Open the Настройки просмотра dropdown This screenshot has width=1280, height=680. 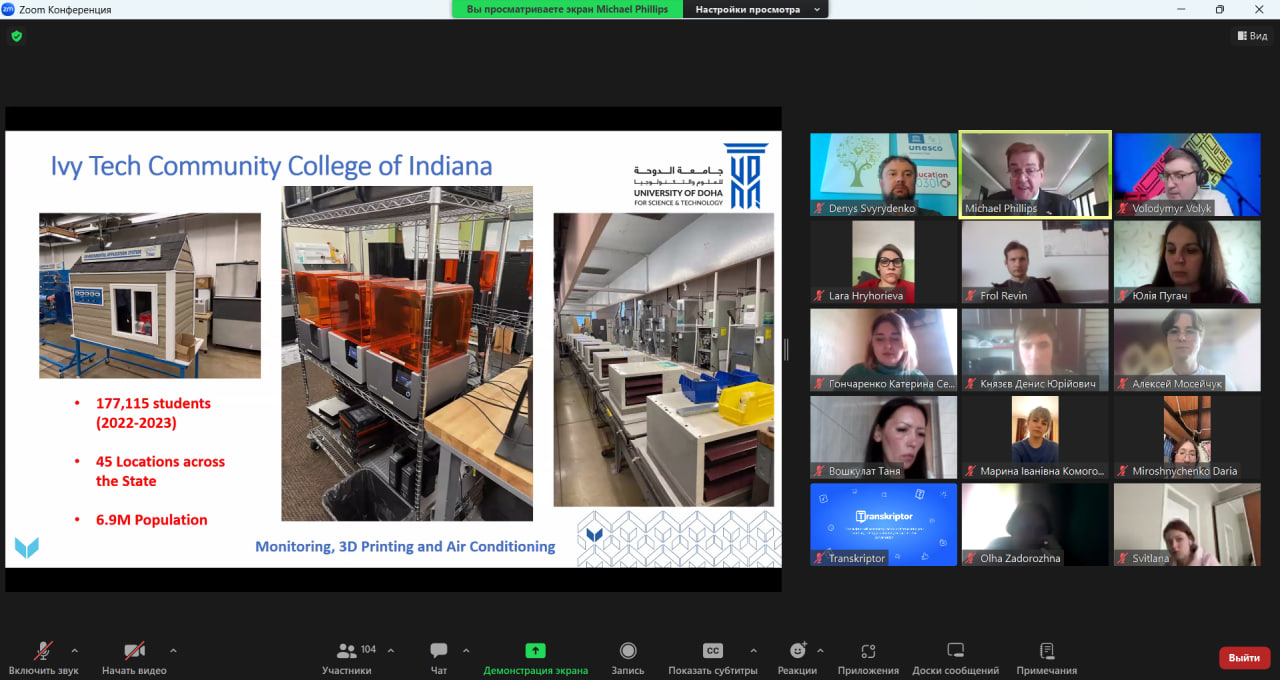(x=755, y=9)
